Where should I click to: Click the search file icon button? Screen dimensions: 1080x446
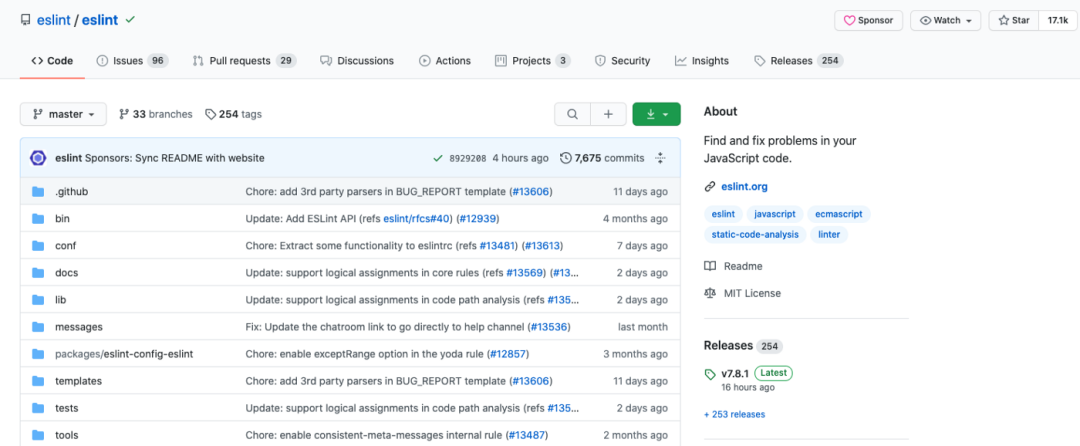click(572, 115)
